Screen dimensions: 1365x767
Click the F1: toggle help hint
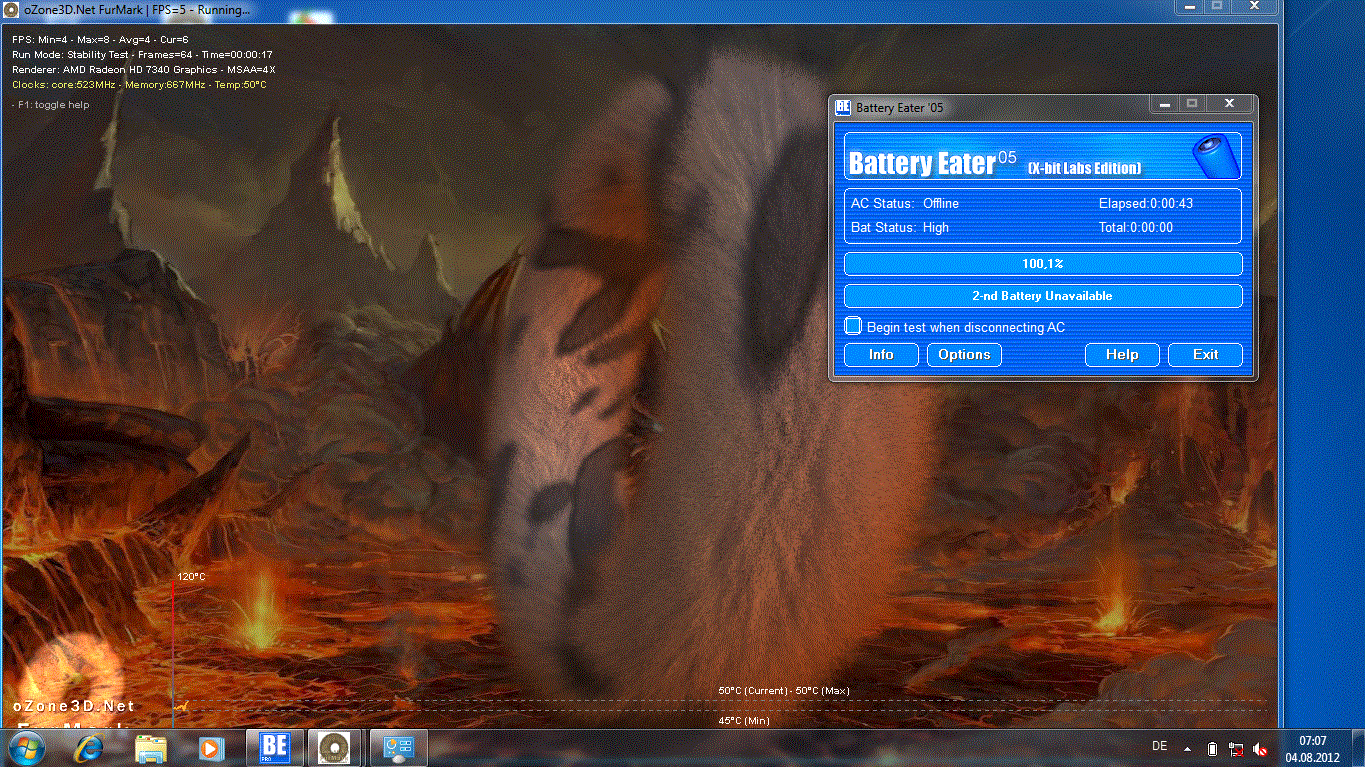[50, 104]
